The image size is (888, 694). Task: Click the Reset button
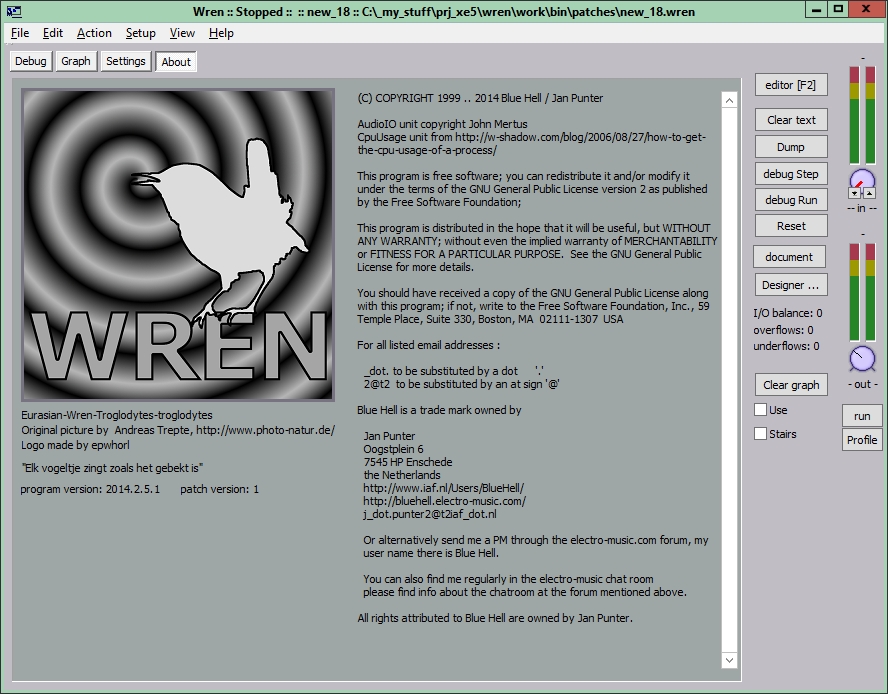(x=791, y=226)
